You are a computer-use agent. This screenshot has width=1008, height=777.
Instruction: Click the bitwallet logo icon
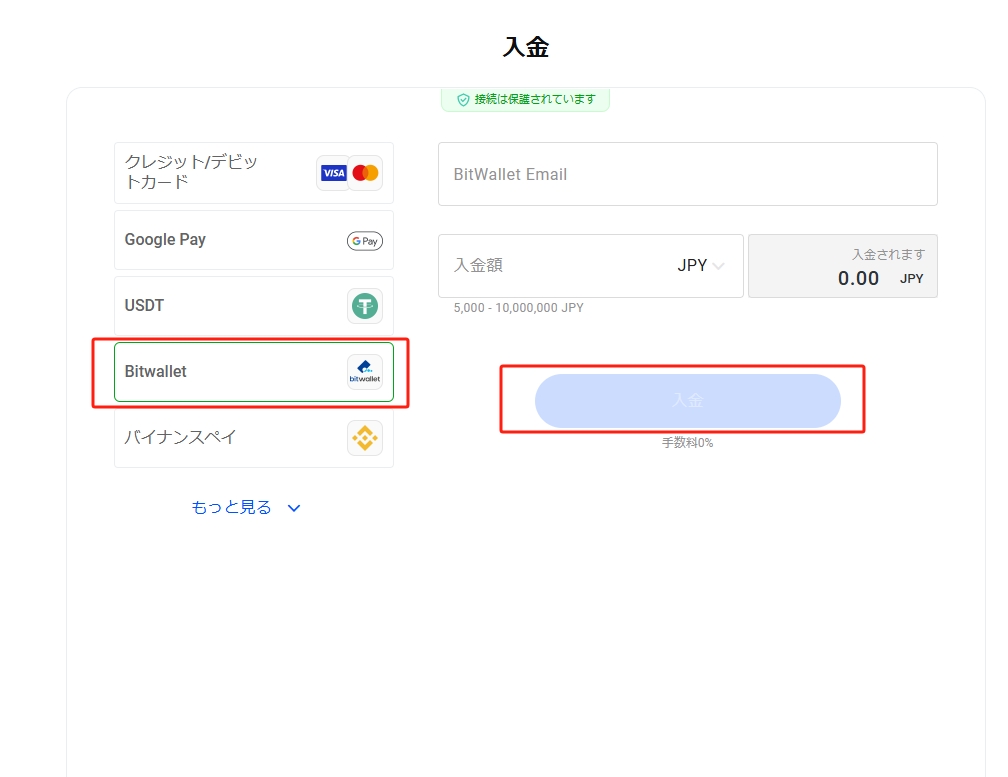tap(365, 372)
